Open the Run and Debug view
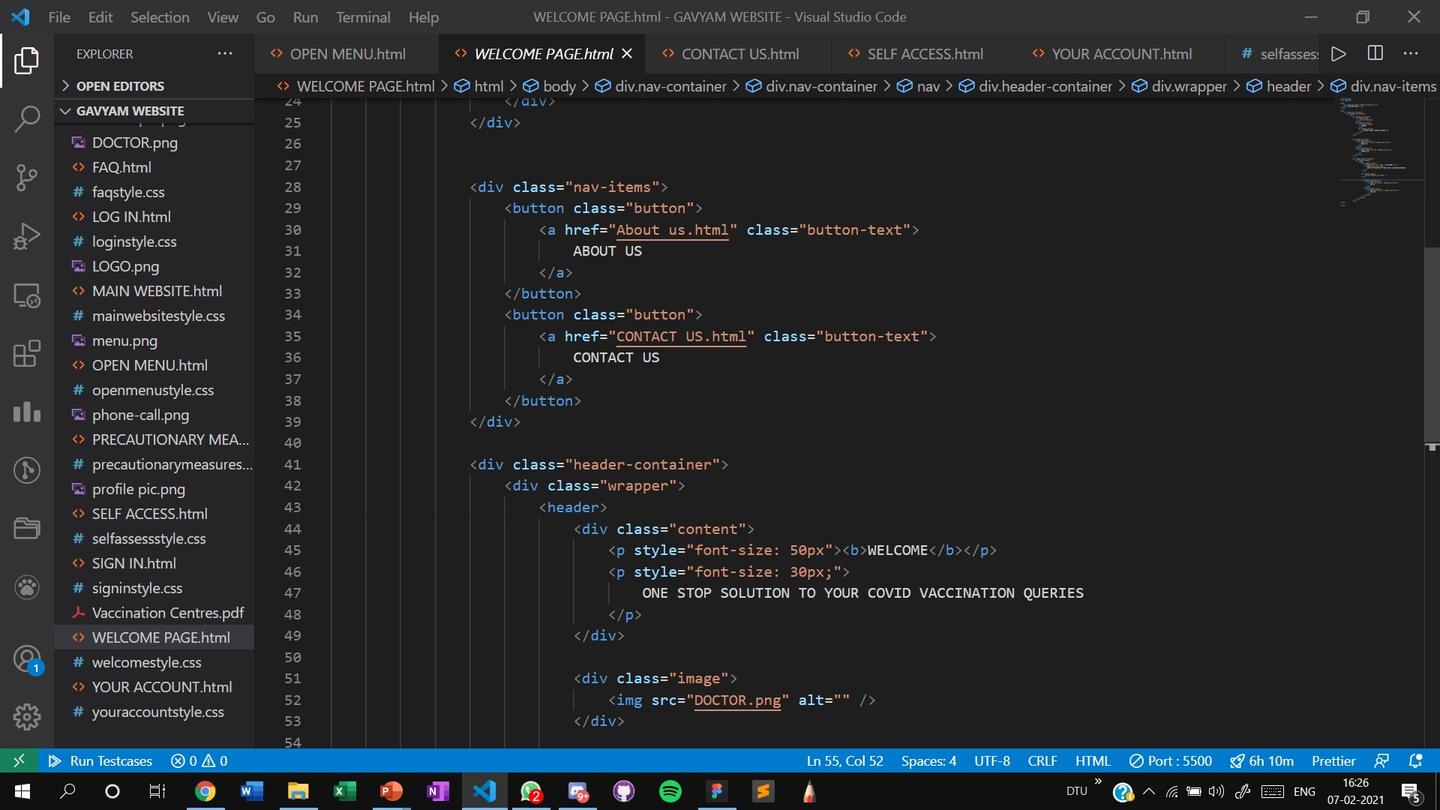The height and width of the screenshot is (810, 1440). [27, 237]
